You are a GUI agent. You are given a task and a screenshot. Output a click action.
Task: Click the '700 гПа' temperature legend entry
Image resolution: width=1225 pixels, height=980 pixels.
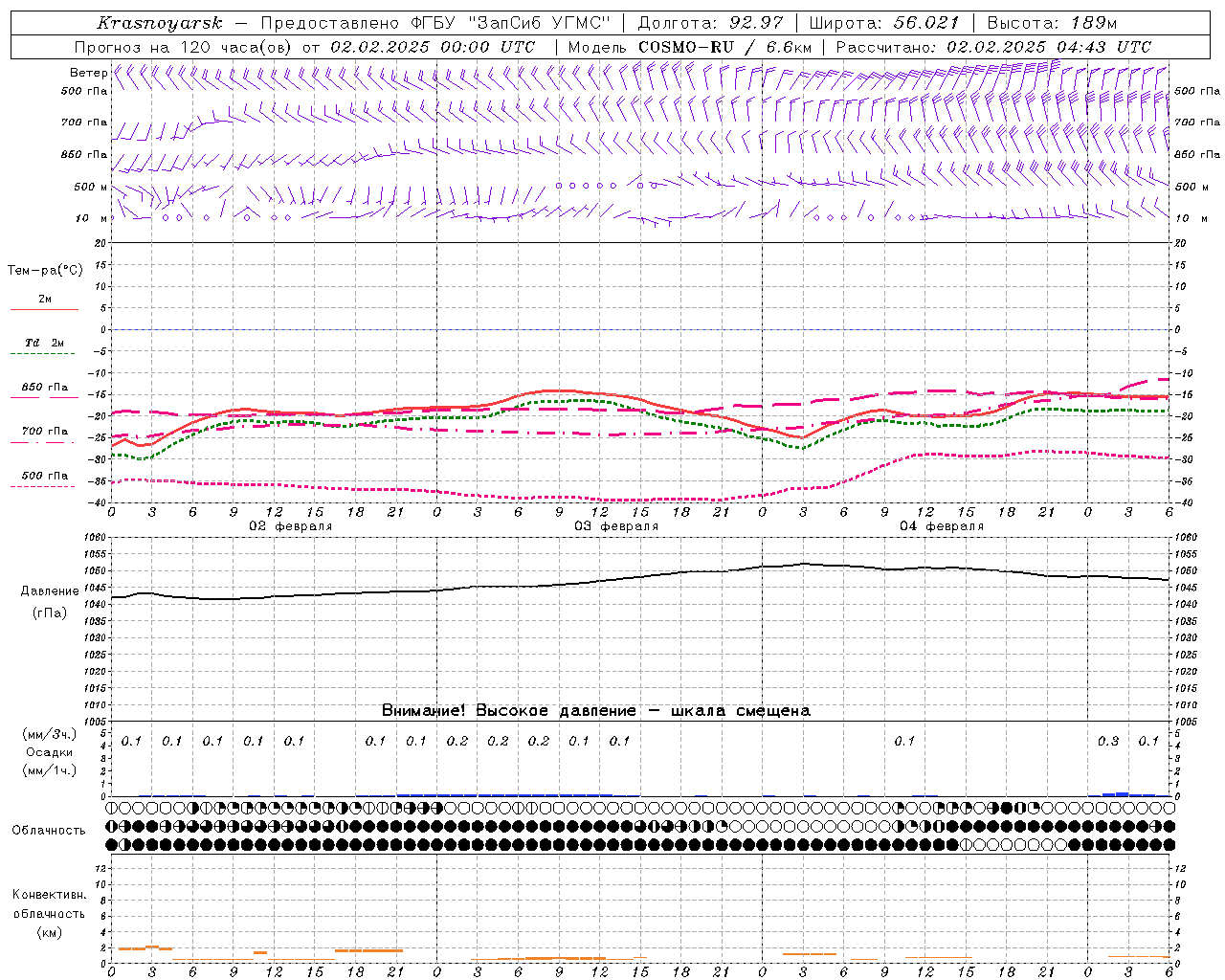pos(45,431)
